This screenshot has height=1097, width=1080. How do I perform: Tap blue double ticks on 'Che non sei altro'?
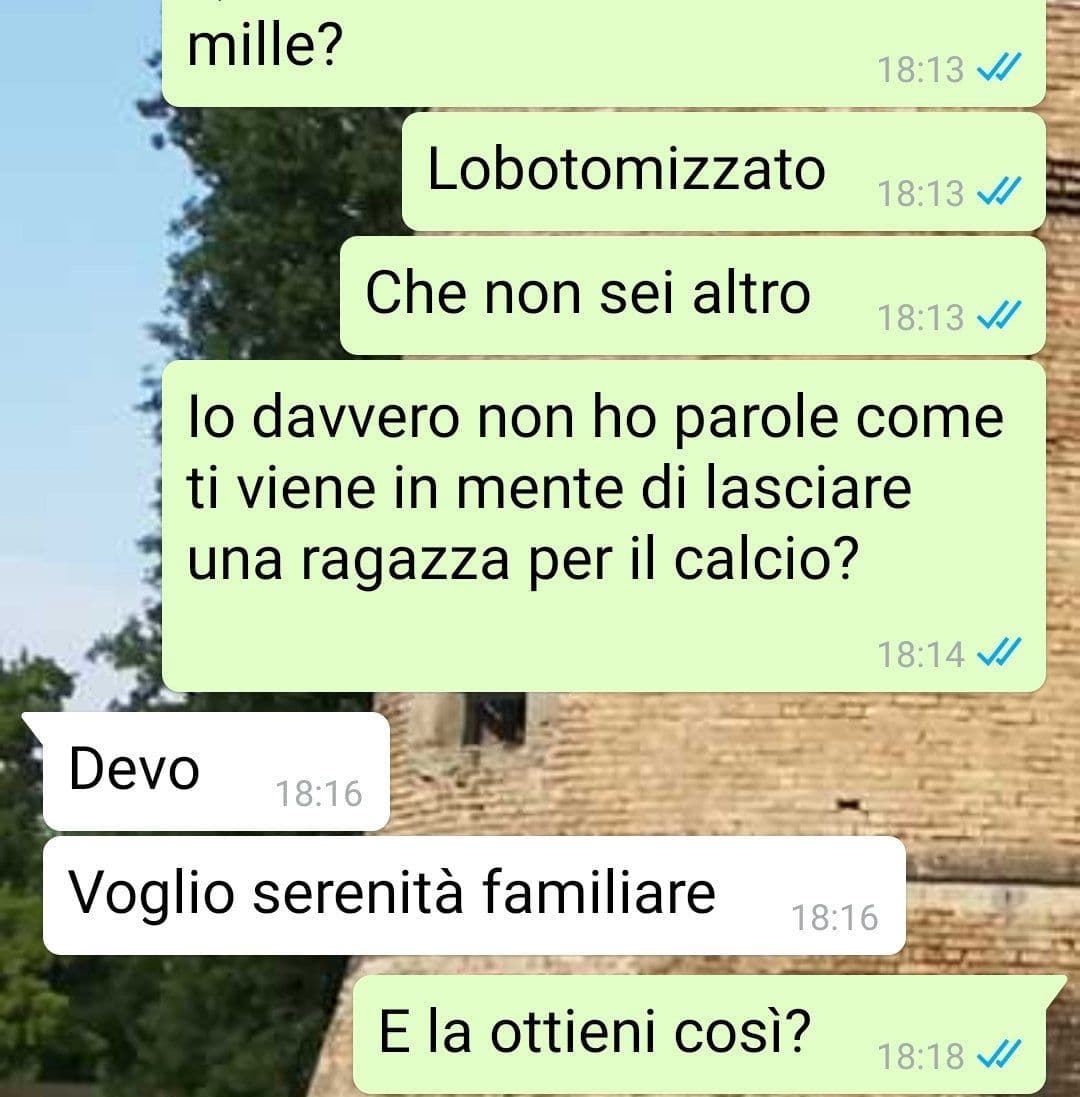(x=999, y=314)
